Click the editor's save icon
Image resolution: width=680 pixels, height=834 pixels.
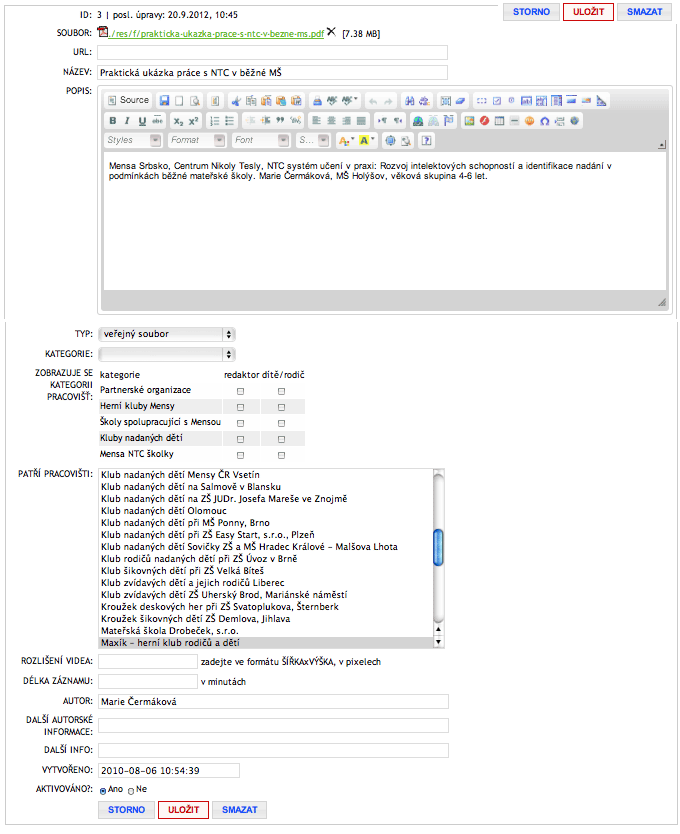[x=164, y=101]
